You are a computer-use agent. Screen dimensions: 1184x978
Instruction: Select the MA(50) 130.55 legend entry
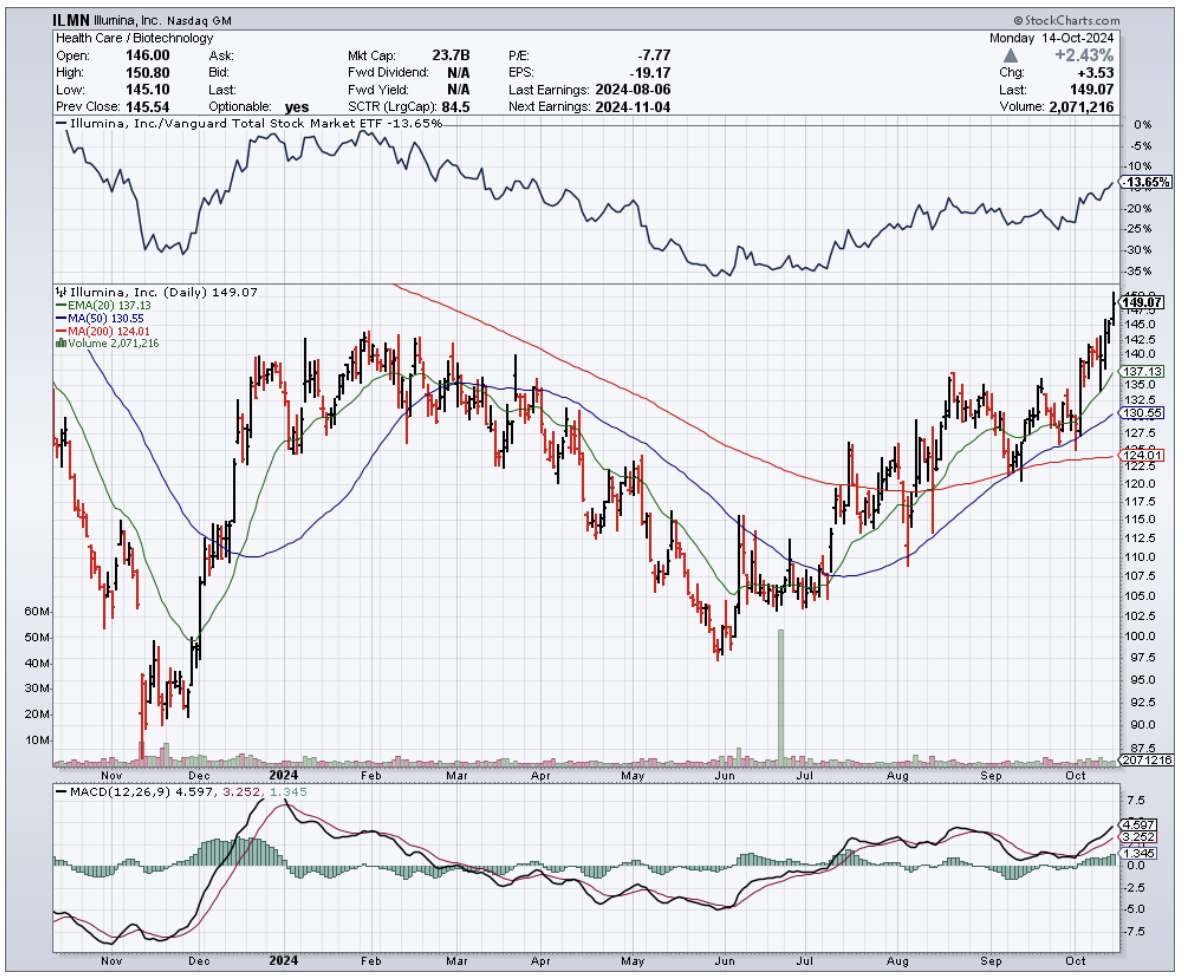pos(95,318)
